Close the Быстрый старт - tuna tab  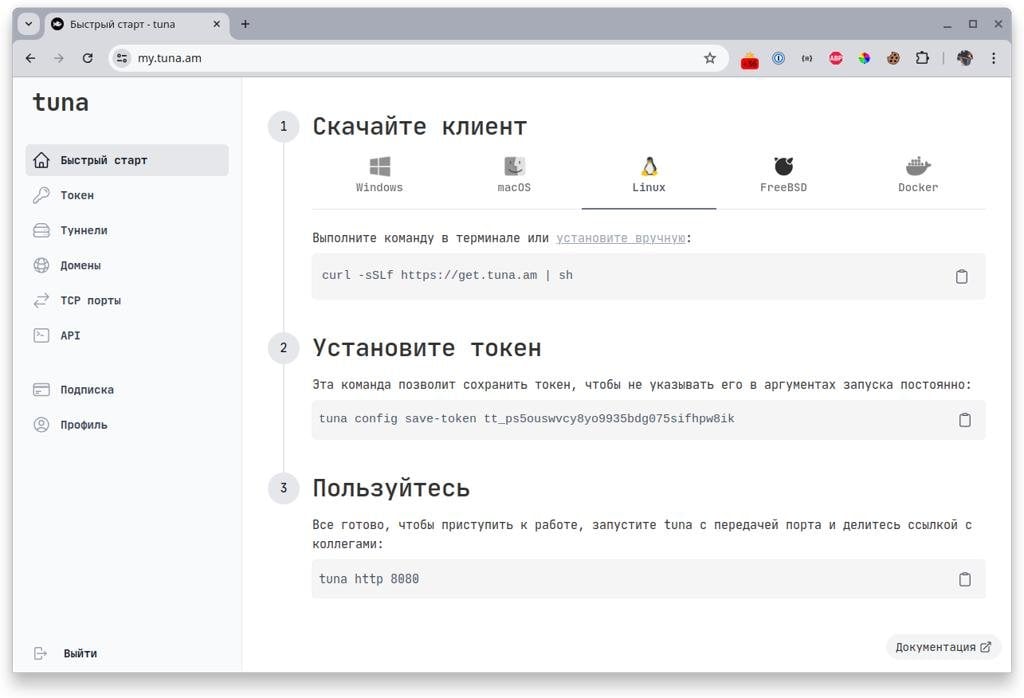[x=216, y=24]
